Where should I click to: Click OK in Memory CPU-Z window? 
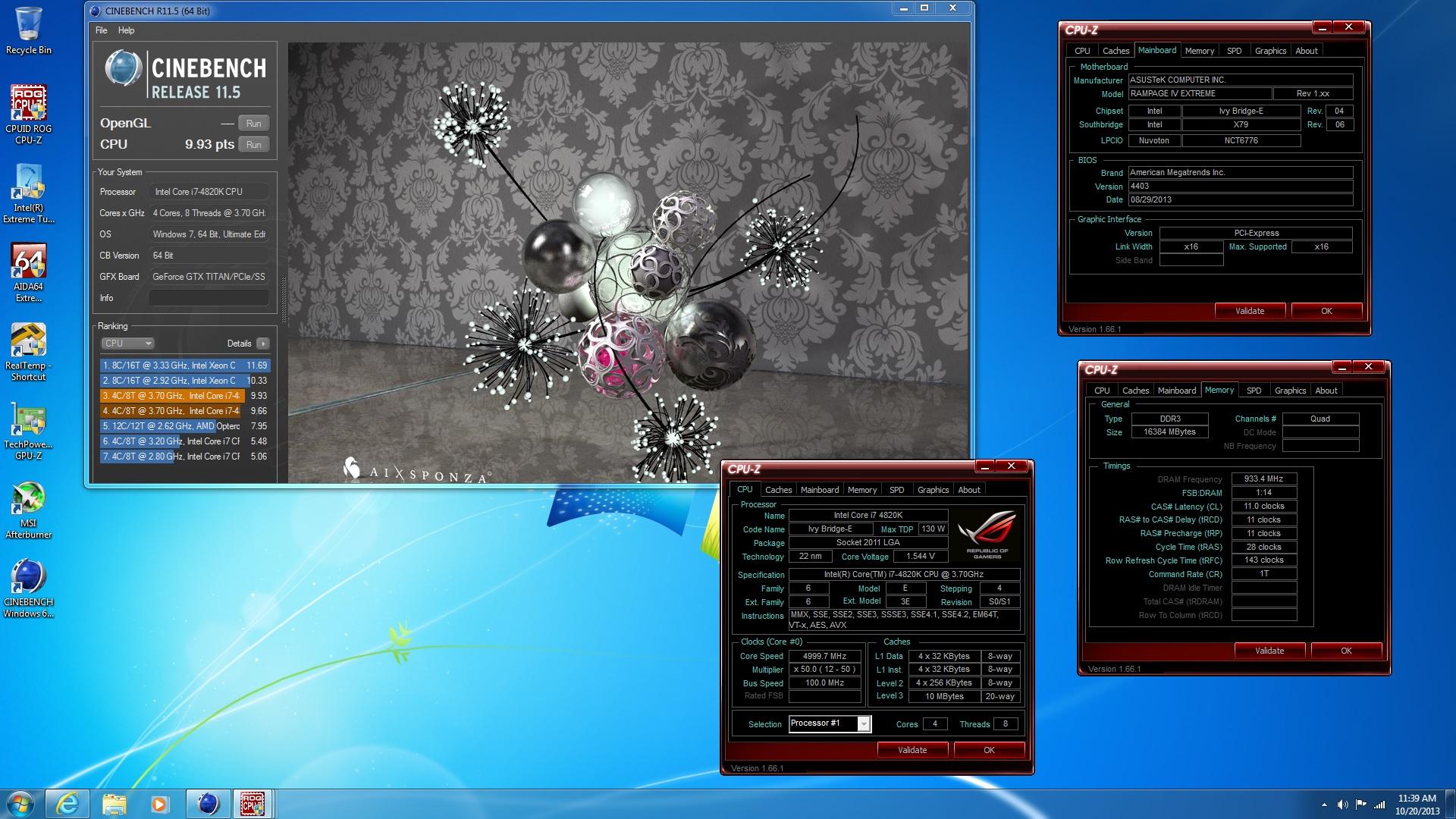[x=1346, y=651]
